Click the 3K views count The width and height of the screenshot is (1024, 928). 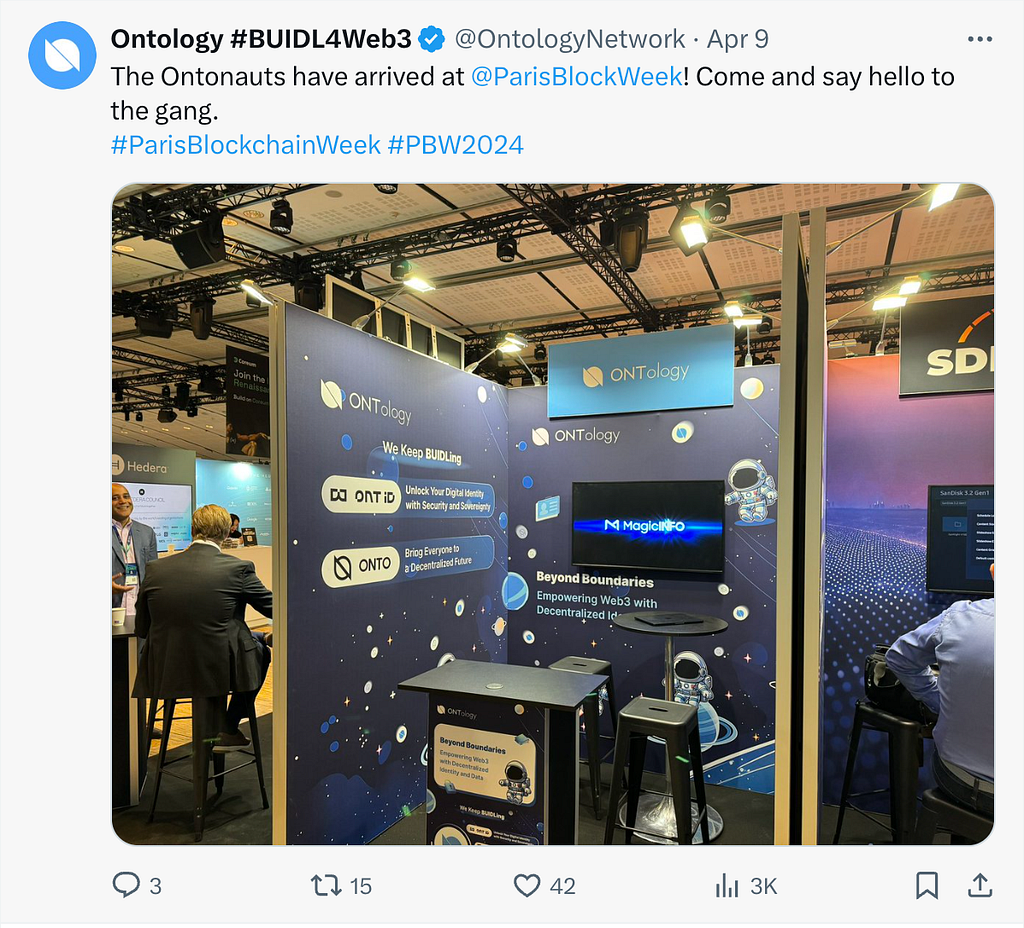pyautogui.click(x=763, y=886)
